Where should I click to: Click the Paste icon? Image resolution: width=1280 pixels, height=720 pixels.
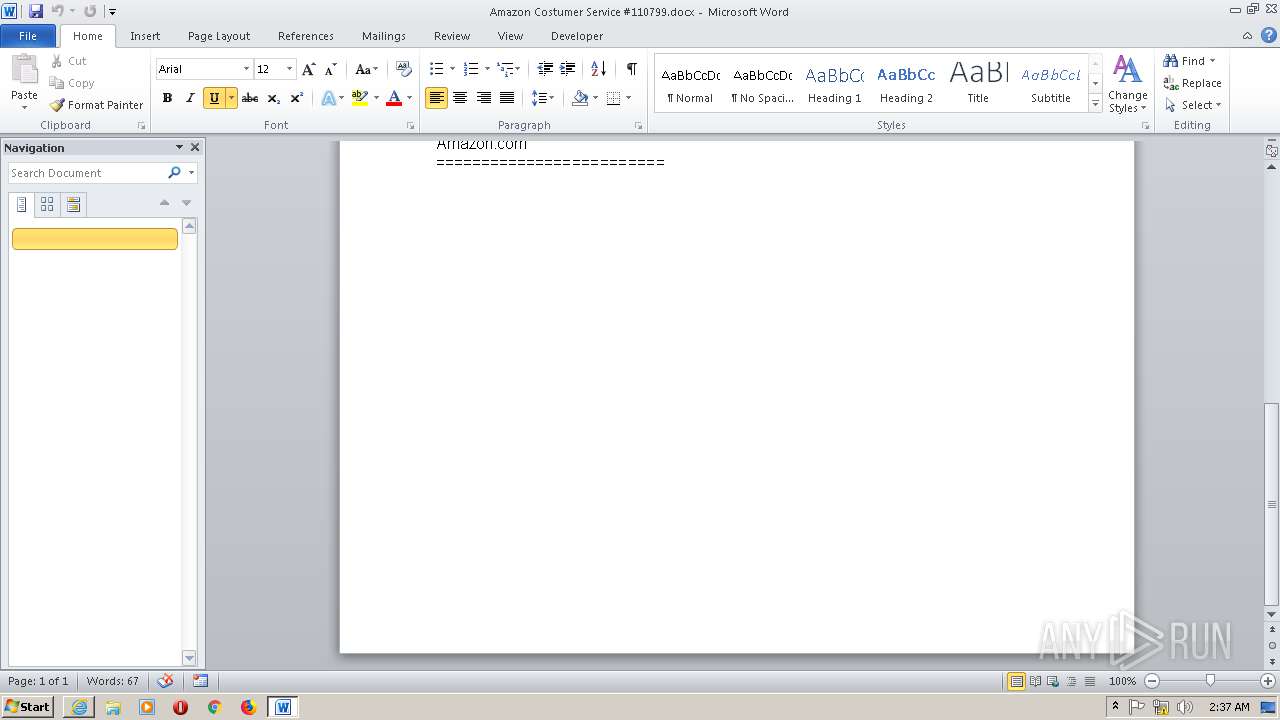24,69
